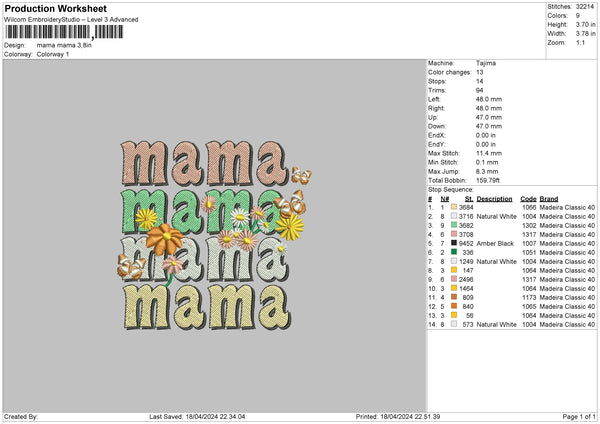Click the brown swatch in stop 11 row

tap(454, 297)
